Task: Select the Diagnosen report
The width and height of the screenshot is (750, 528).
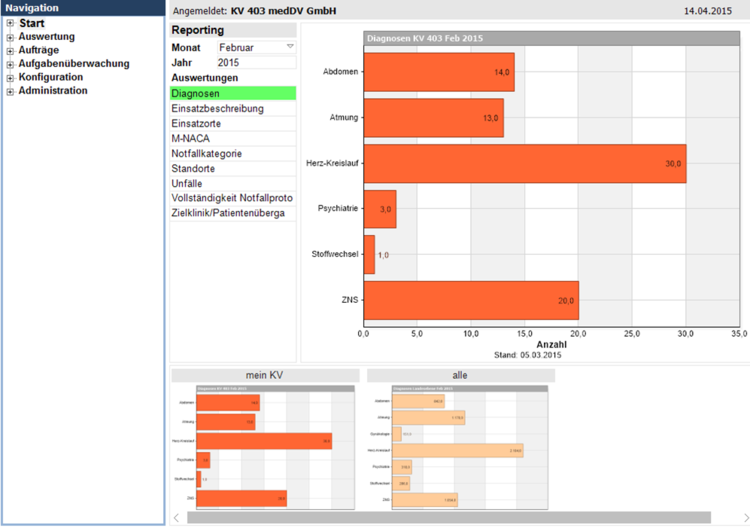Action: 232,93
